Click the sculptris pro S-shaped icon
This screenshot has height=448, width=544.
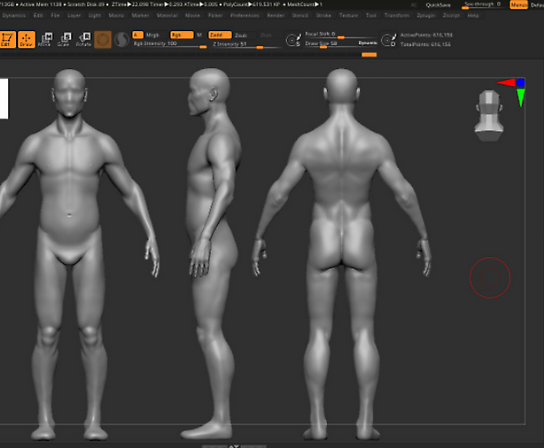tap(122, 40)
